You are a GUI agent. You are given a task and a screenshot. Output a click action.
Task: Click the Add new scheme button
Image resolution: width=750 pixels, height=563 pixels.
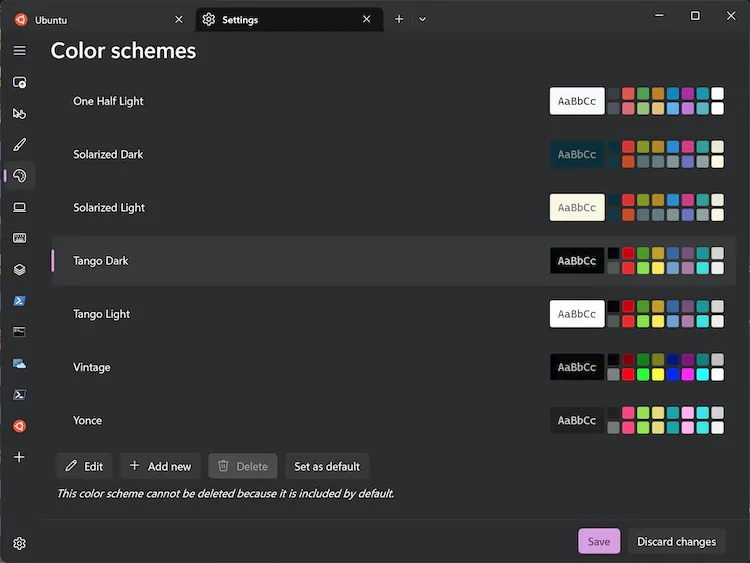(160, 466)
